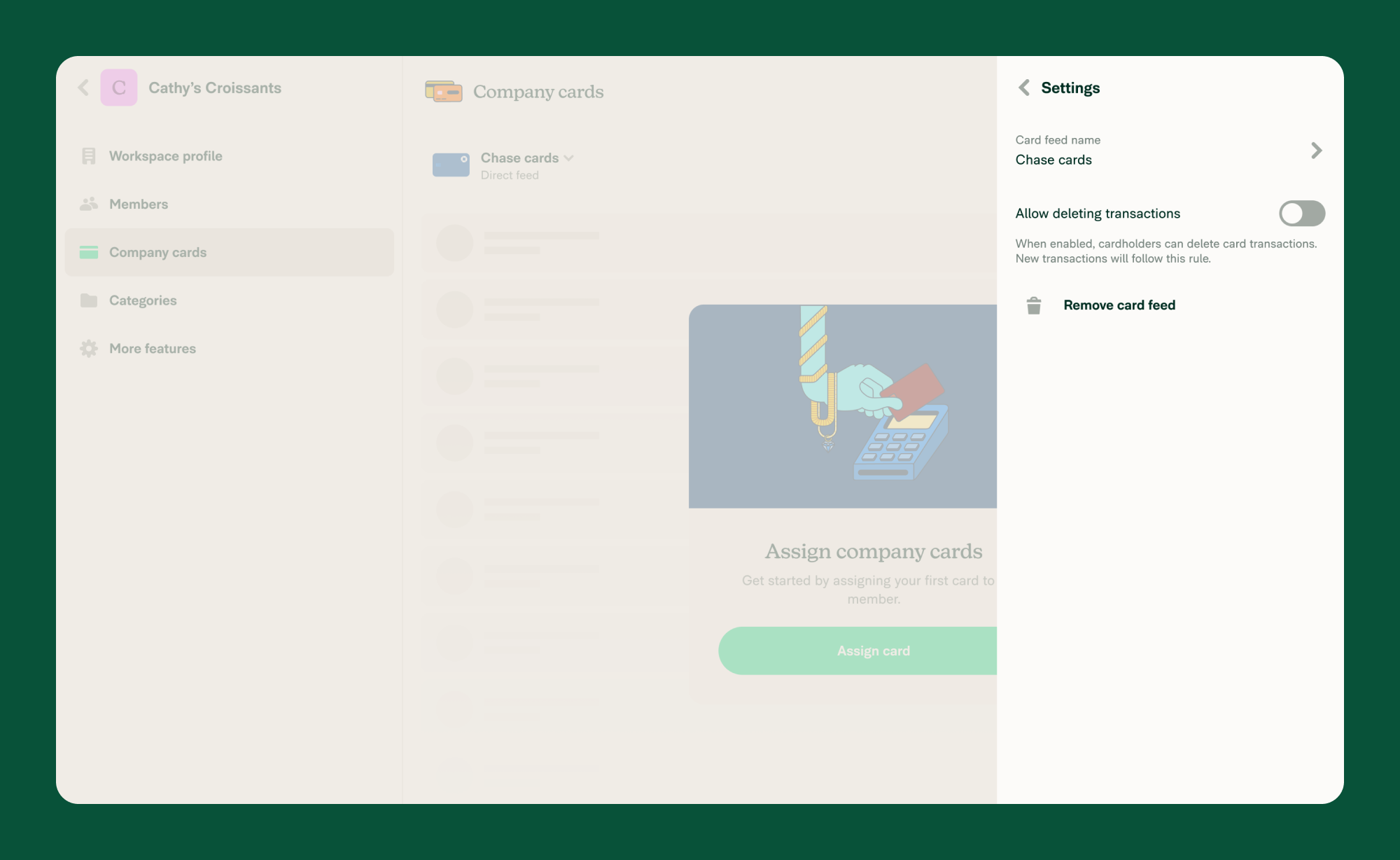Viewport: 1400px width, 860px height.
Task: Click the Members icon
Action: 88,204
